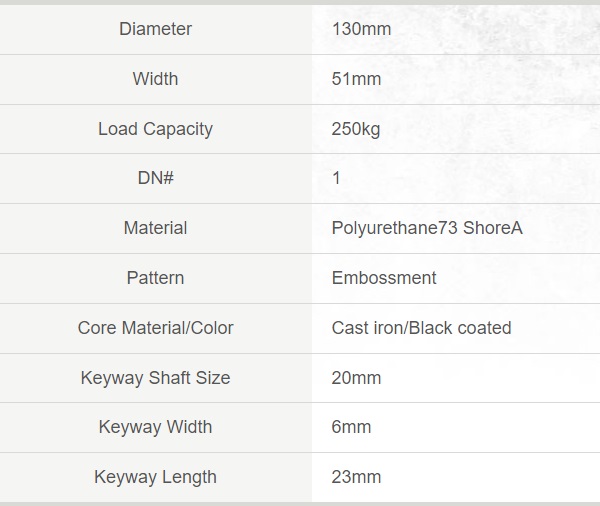Select the 23mm keyway length value
600x506 pixels.
pyautogui.click(x=356, y=477)
